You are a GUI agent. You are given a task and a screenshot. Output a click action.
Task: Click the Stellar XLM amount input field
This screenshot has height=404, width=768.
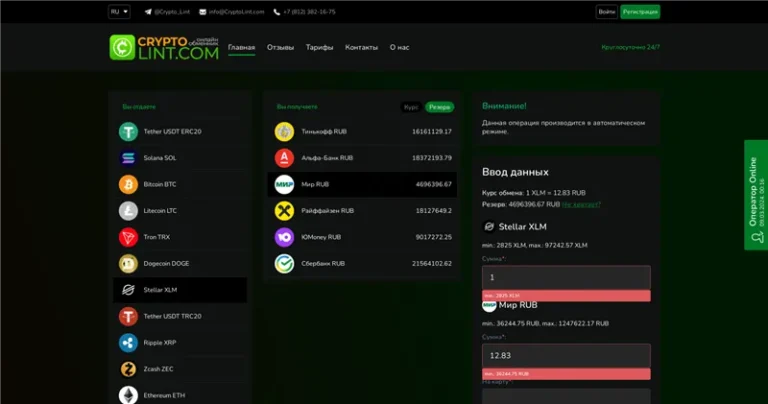[566, 277]
